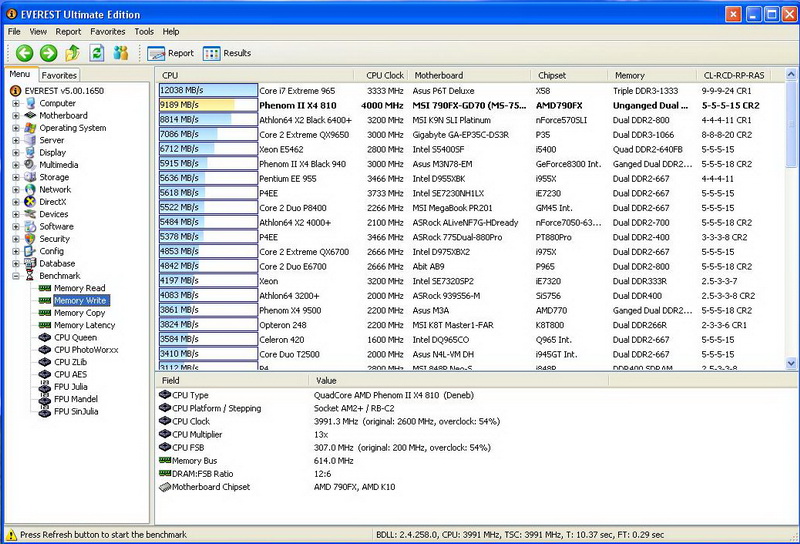
Task: Sort by the CL-RCD-RP-RAS column header
Action: [x=734, y=75]
